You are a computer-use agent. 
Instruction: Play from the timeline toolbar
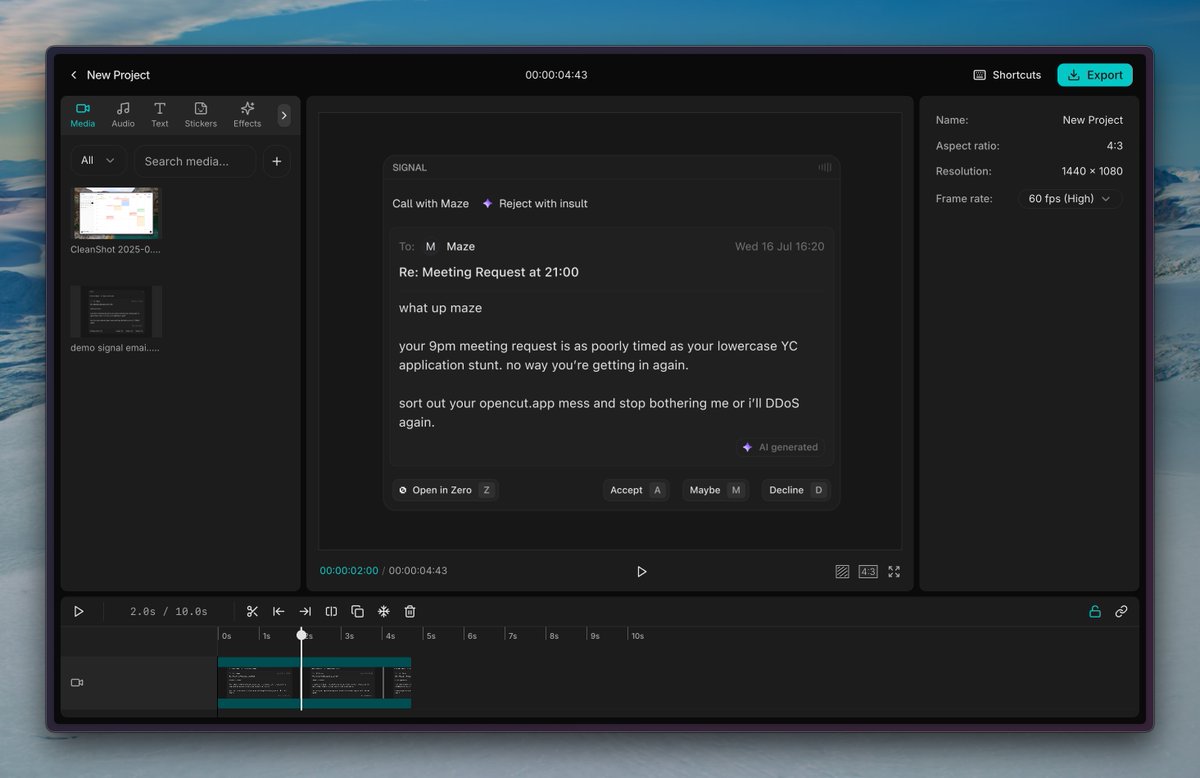[79, 611]
